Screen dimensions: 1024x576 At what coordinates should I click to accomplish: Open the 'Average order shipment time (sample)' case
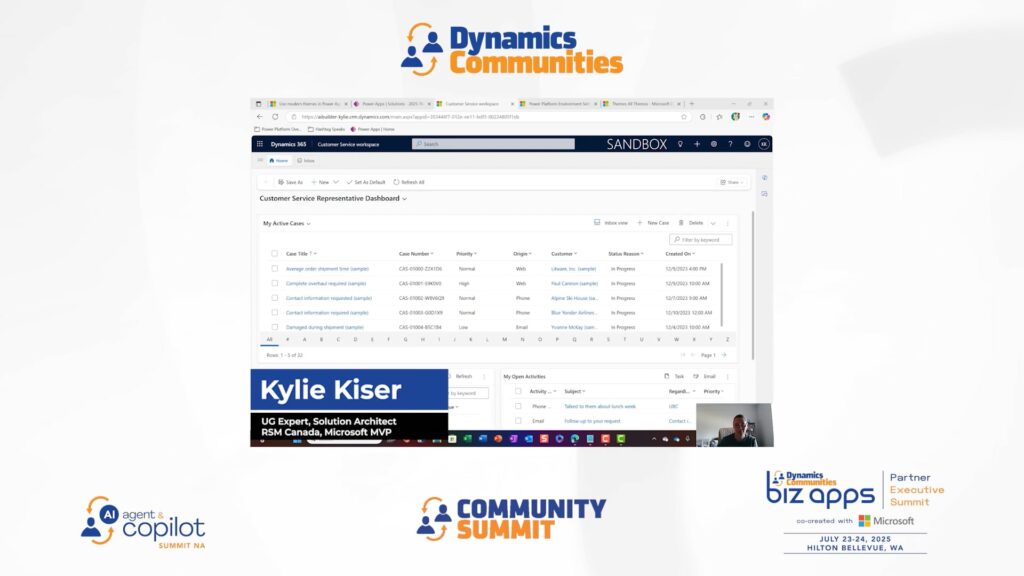pos(327,268)
